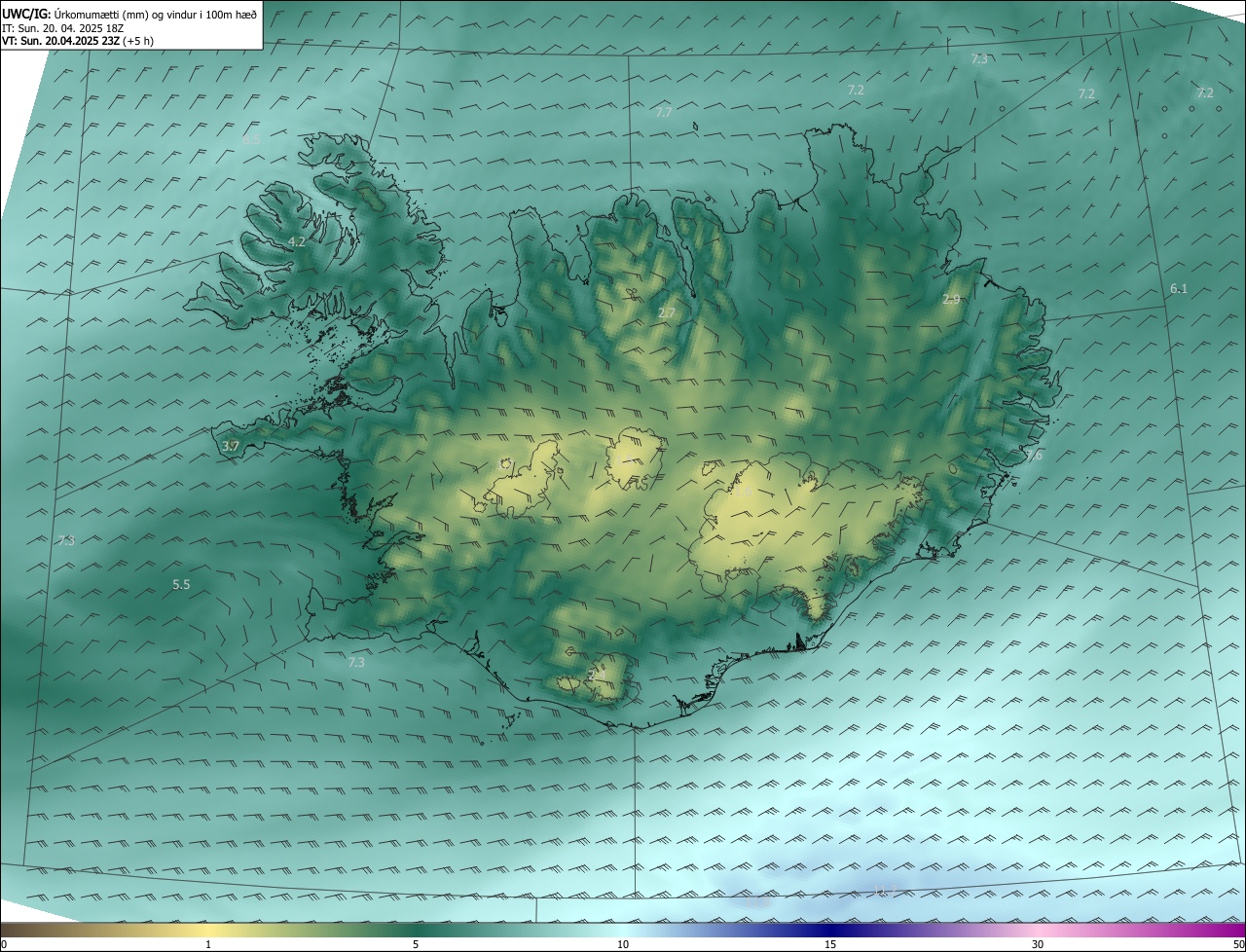1246x952 pixels.
Task: Click the IT initial time line 18Z
Action: (x=63, y=27)
